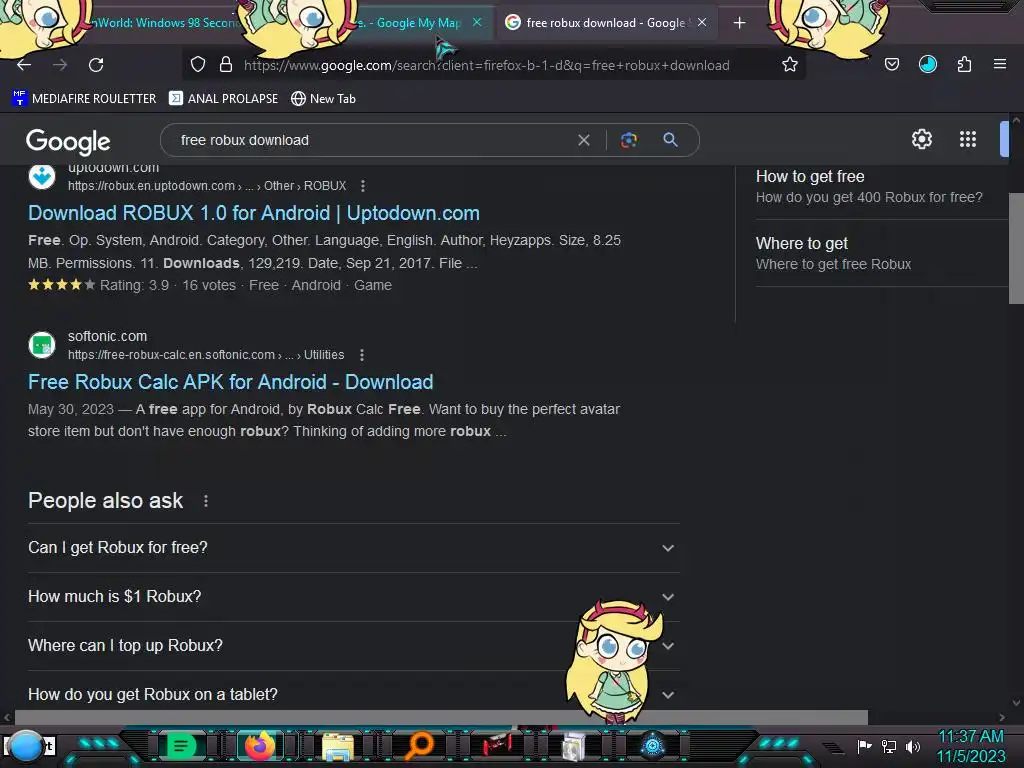Screen dimensions: 1024x768
Task: Open the Google apps grid
Action: pos(968,139)
